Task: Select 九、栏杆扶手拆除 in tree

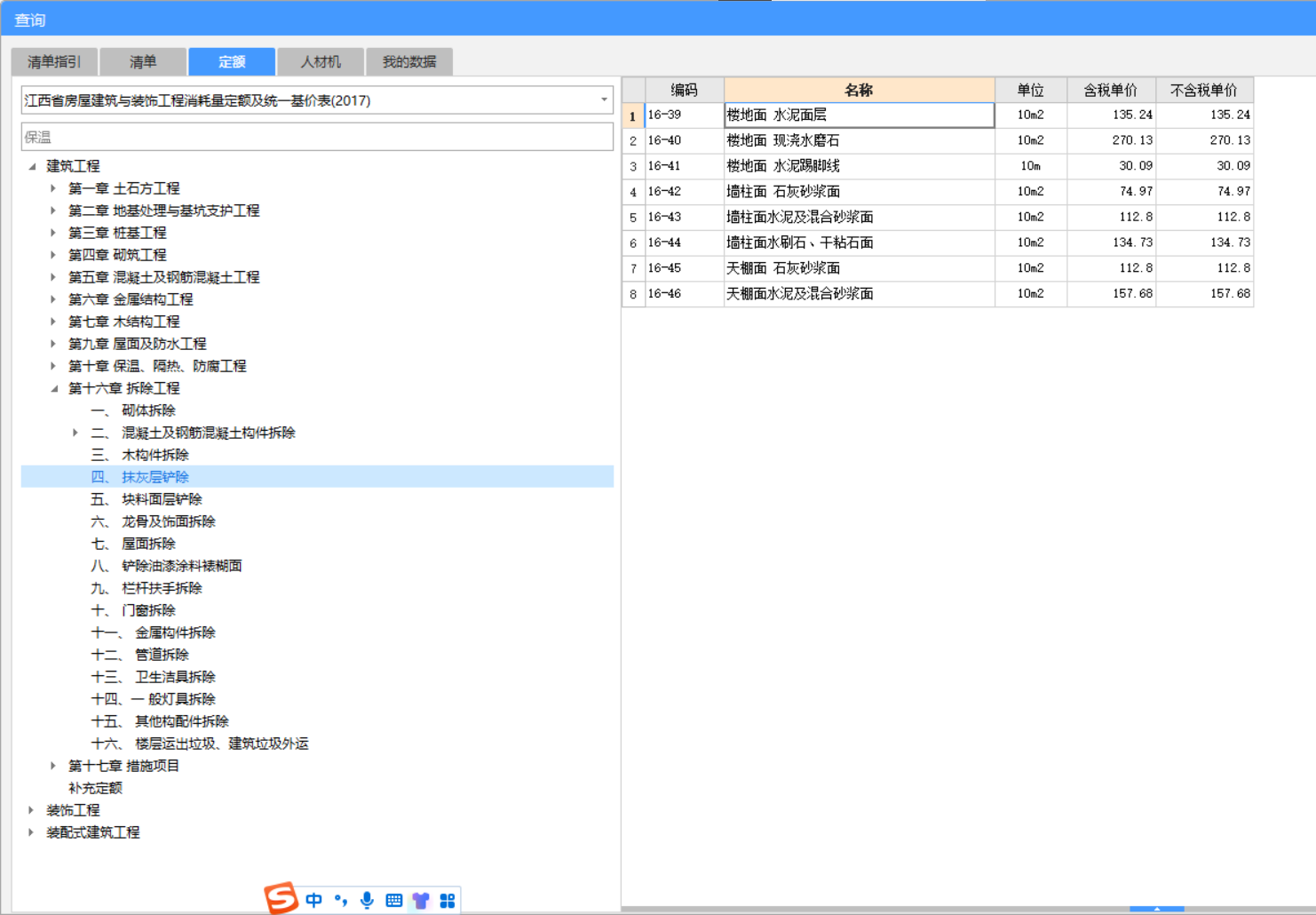Action: [147, 588]
